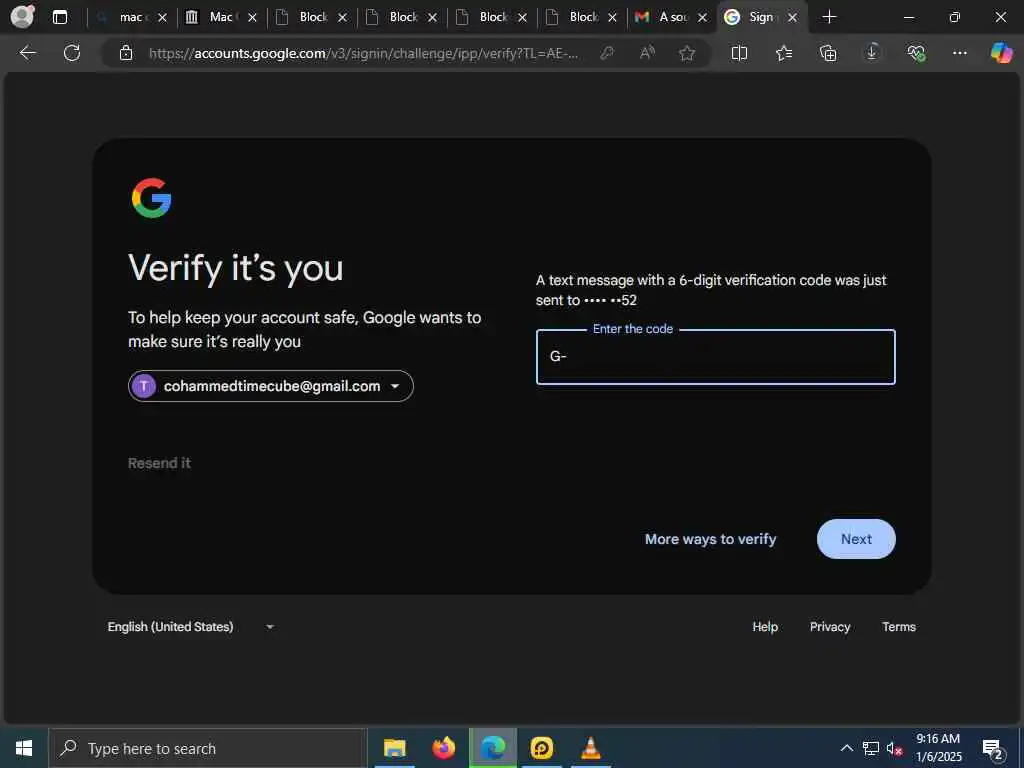
Task: Click the browser address bar URL
Action: coord(363,54)
